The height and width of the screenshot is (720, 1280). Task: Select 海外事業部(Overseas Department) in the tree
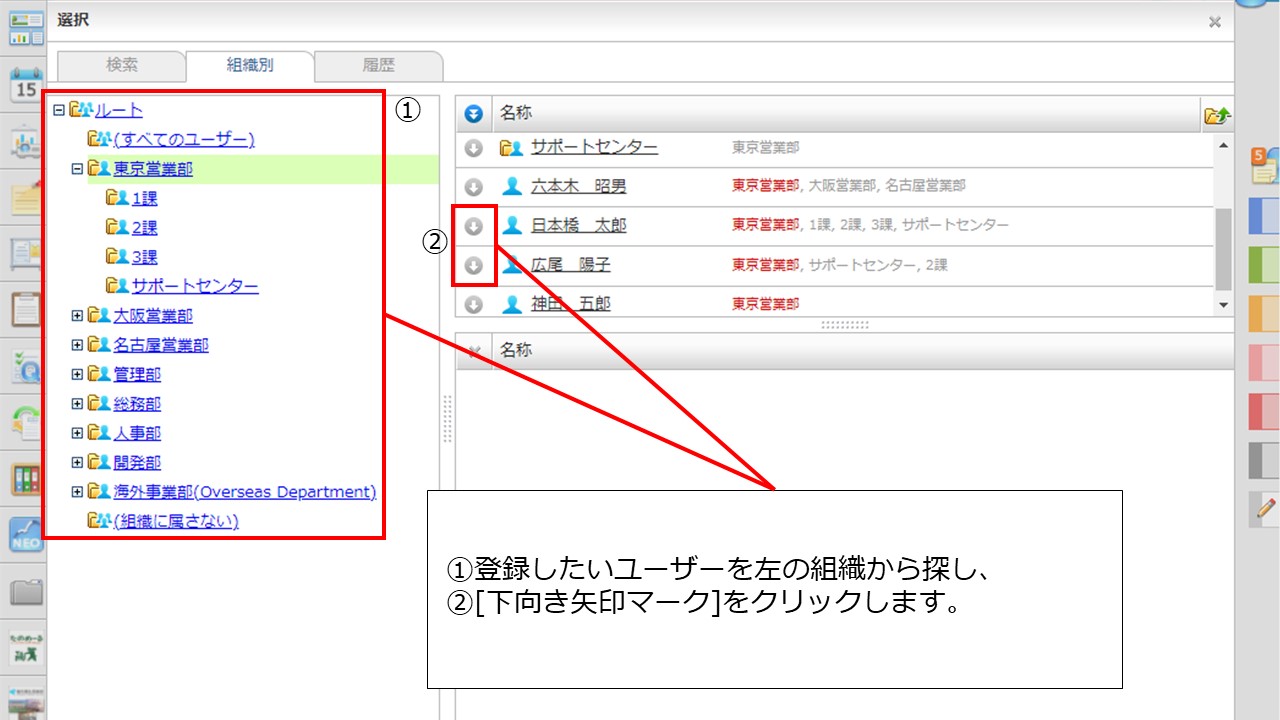(x=245, y=492)
